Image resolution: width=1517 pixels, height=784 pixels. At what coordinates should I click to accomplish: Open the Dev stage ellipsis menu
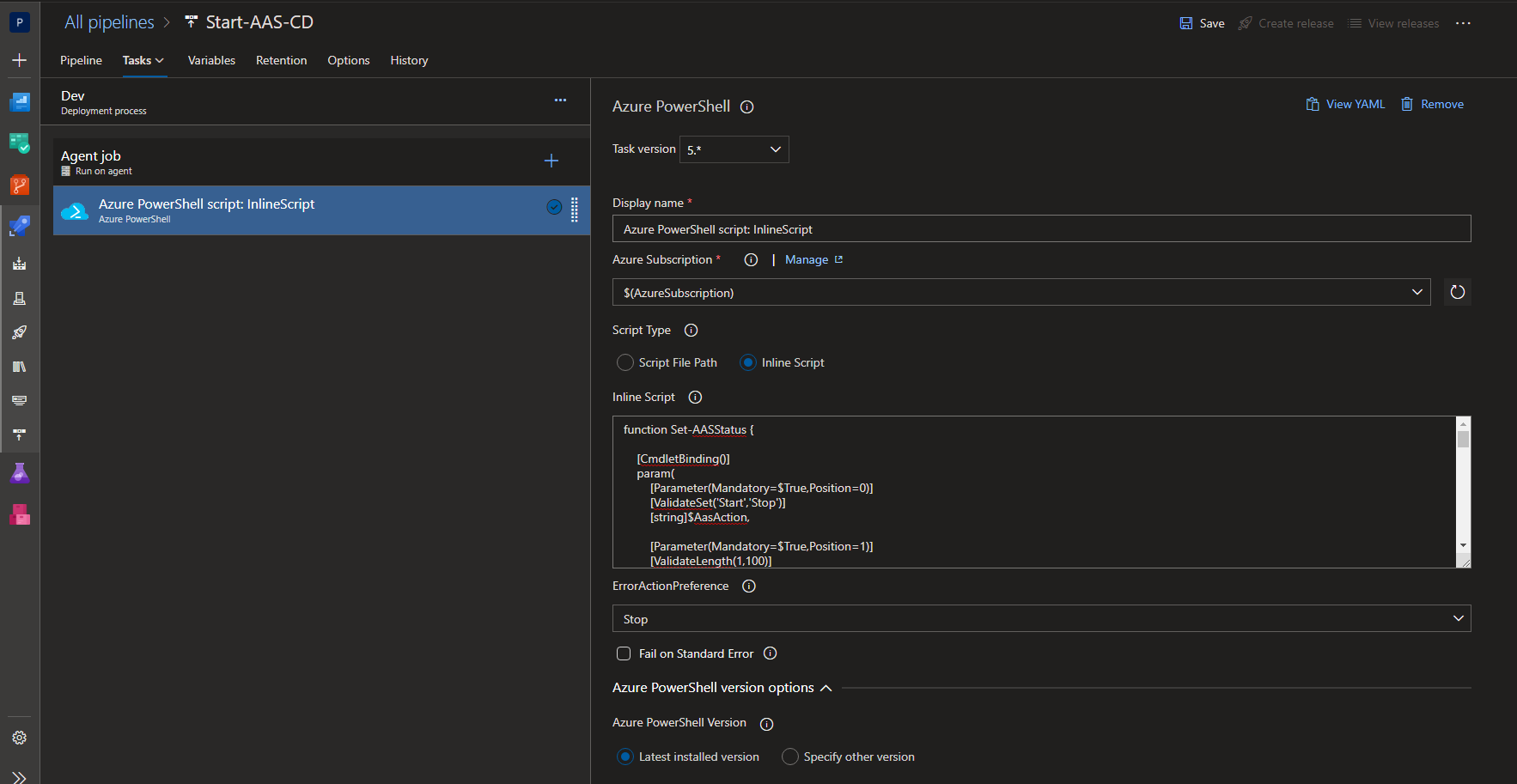(x=560, y=100)
